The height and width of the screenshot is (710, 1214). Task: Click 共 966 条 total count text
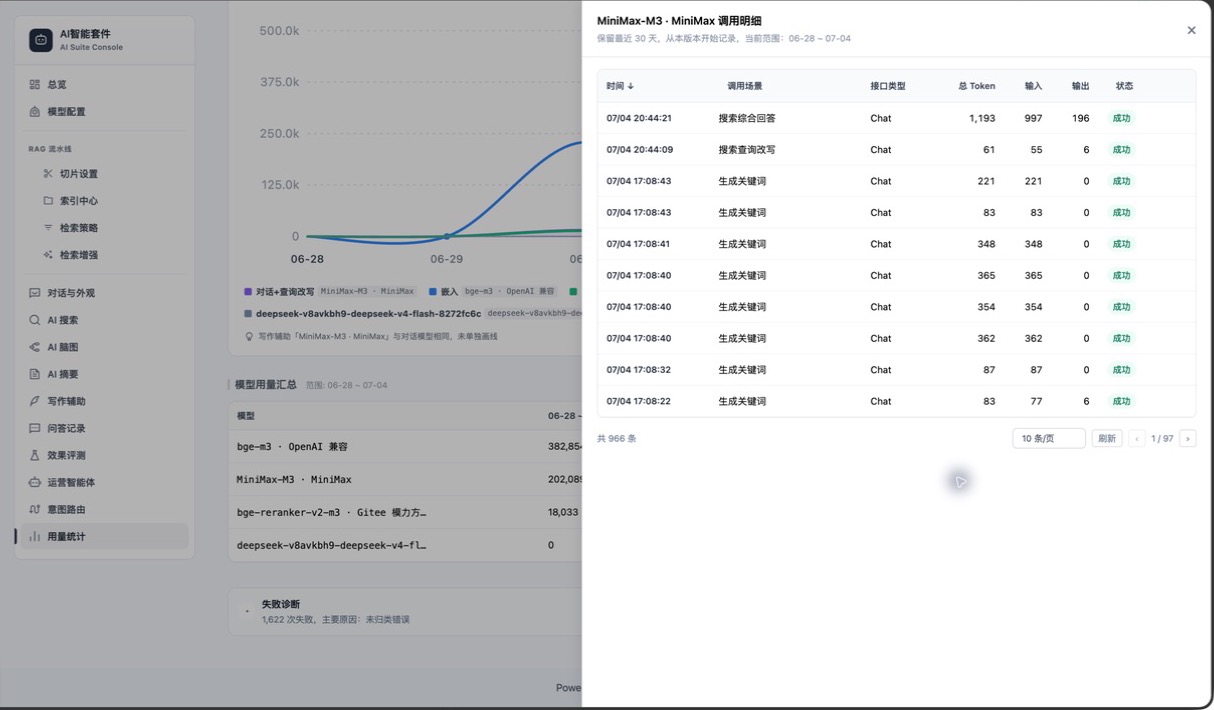(x=616, y=438)
